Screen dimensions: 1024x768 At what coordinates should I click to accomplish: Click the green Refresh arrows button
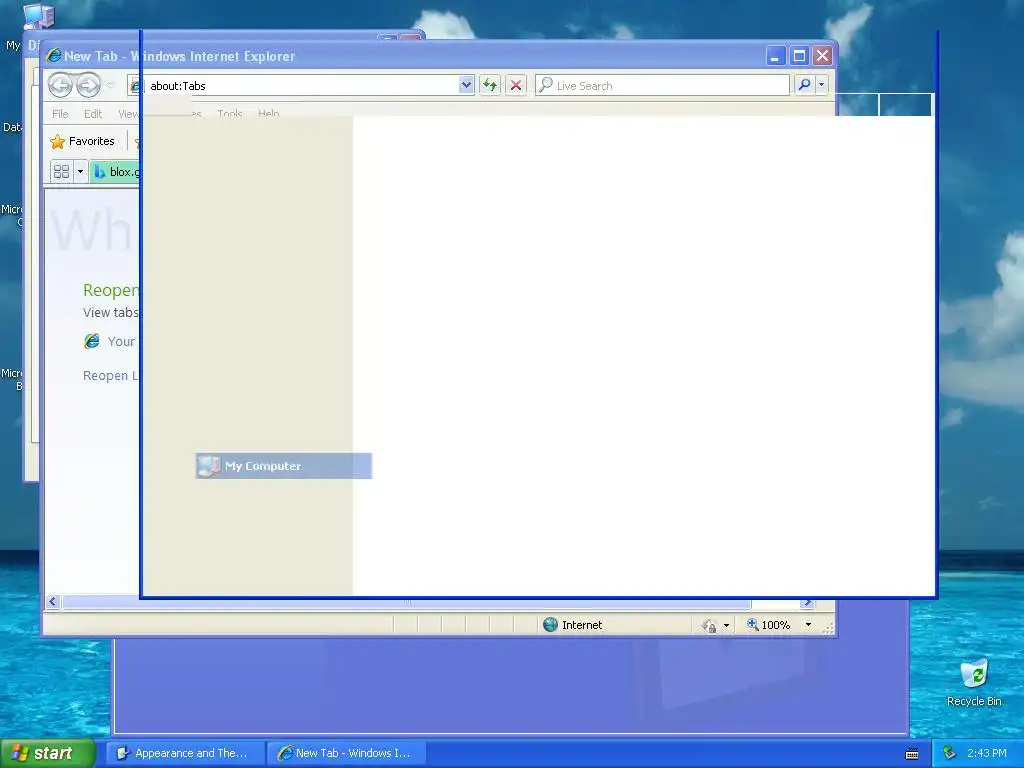point(490,85)
